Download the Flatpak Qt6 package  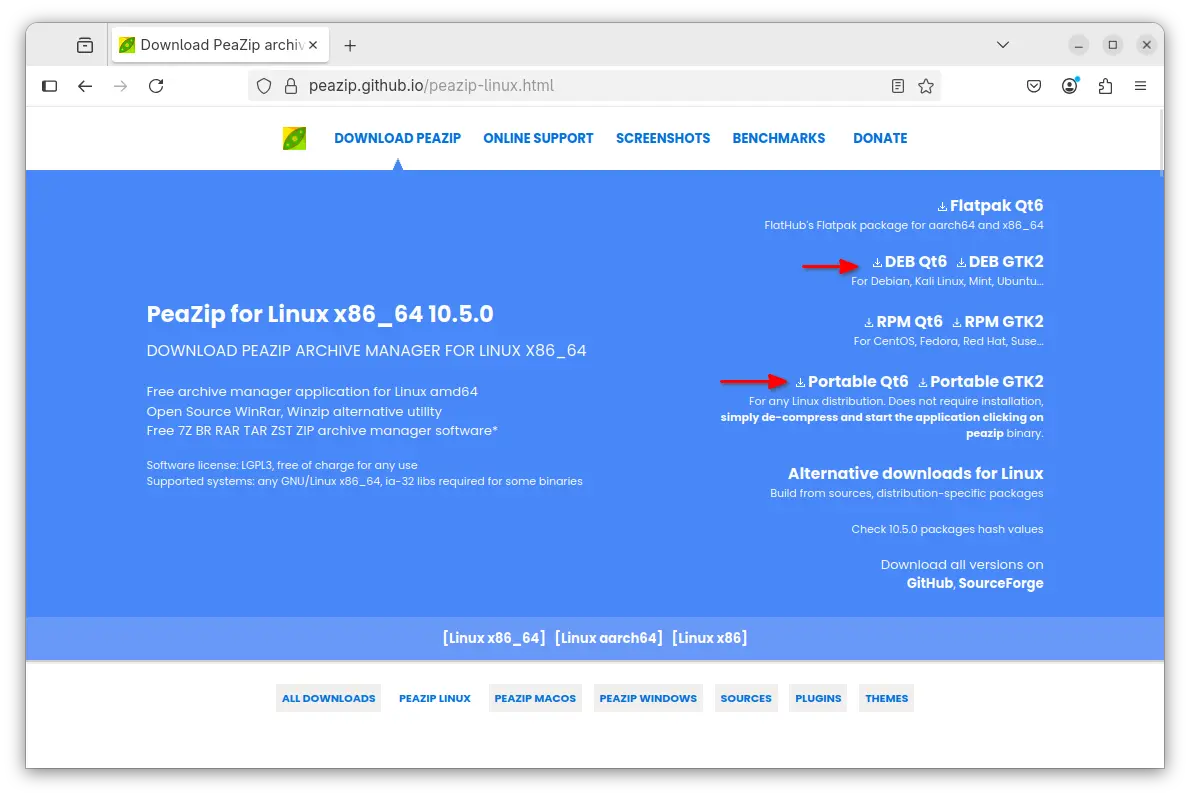990,206
